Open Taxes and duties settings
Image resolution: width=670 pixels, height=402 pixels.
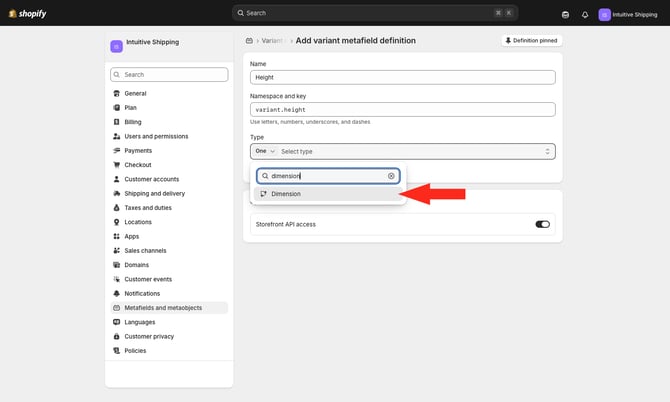tap(148, 208)
